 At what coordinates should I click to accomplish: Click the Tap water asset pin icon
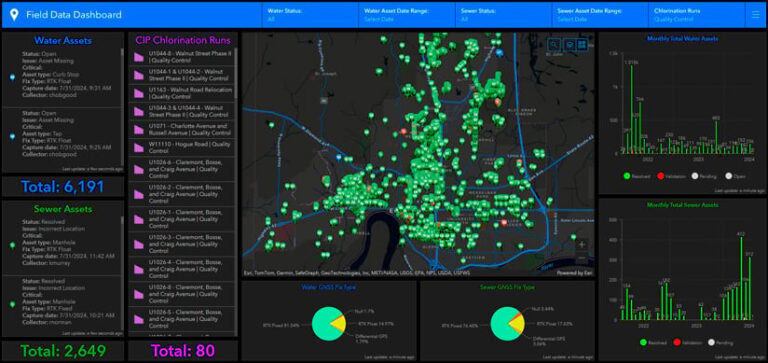pyautogui.click(x=13, y=137)
